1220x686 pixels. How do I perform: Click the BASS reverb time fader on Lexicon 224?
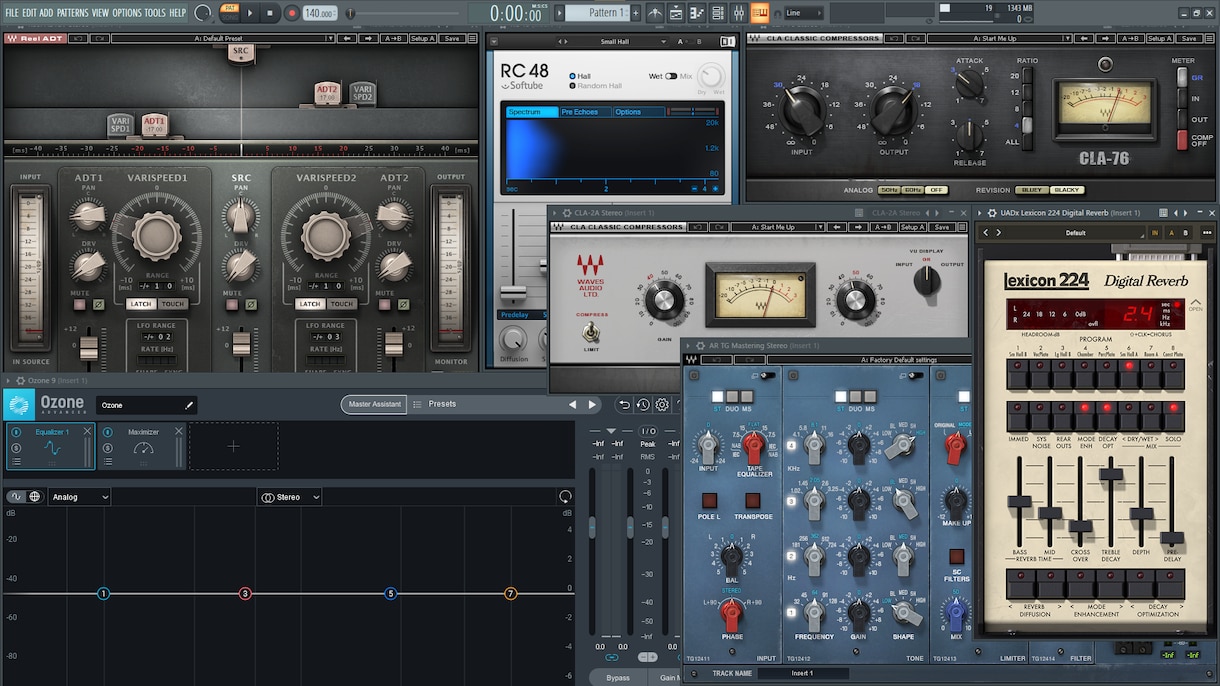click(1019, 501)
